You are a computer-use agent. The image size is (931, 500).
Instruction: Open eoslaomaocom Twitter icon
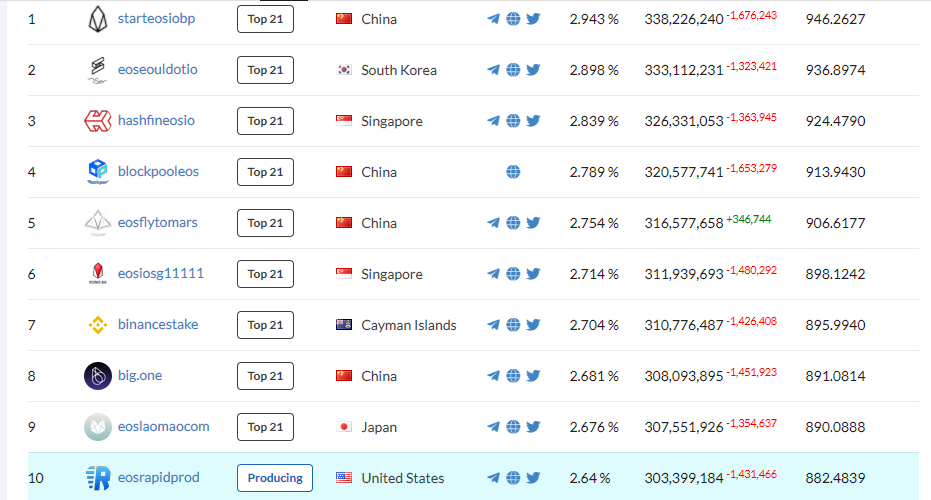(x=533, y=428)
